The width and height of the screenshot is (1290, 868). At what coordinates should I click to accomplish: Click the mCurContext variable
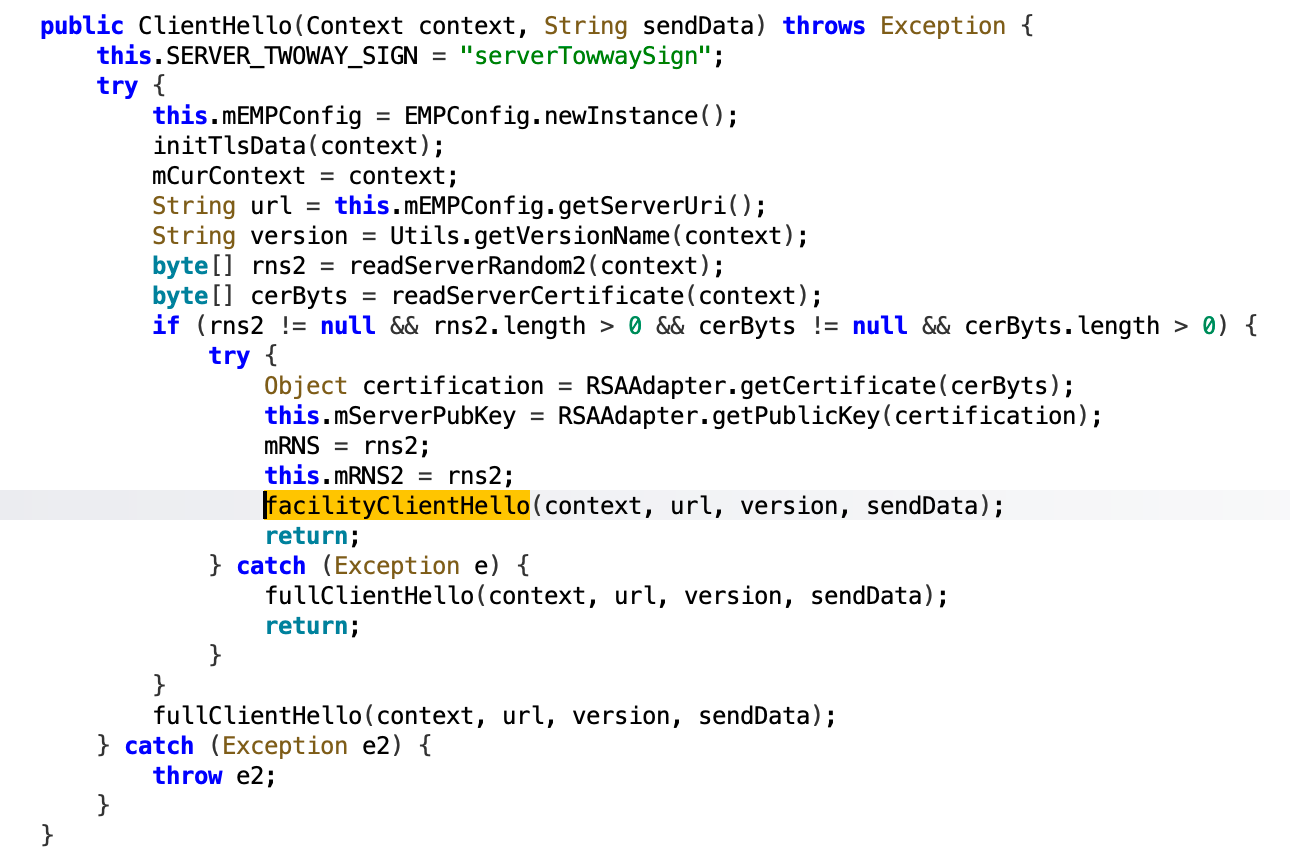pyautogui.click(x=229, y=176)
